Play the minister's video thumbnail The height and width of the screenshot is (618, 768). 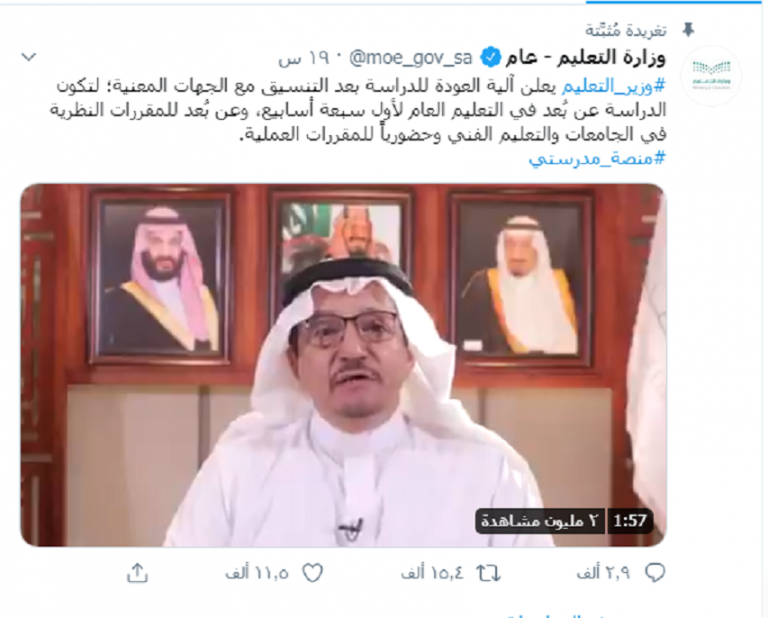click(x=343, y=365)
